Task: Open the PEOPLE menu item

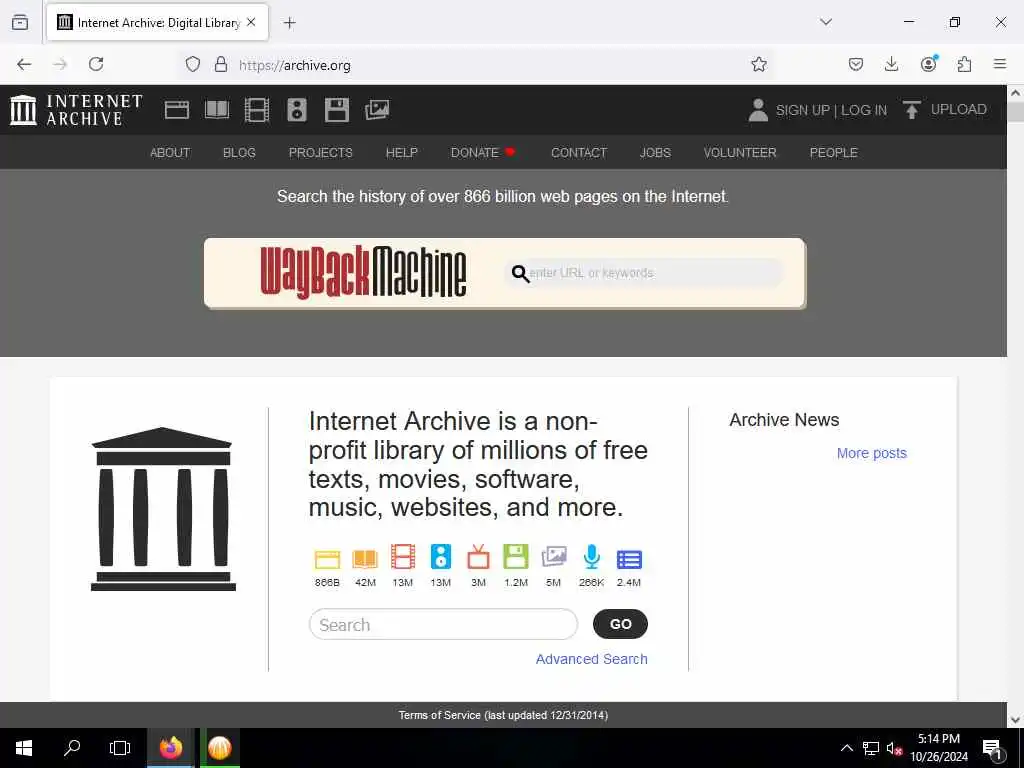Action: pos(833,152)
